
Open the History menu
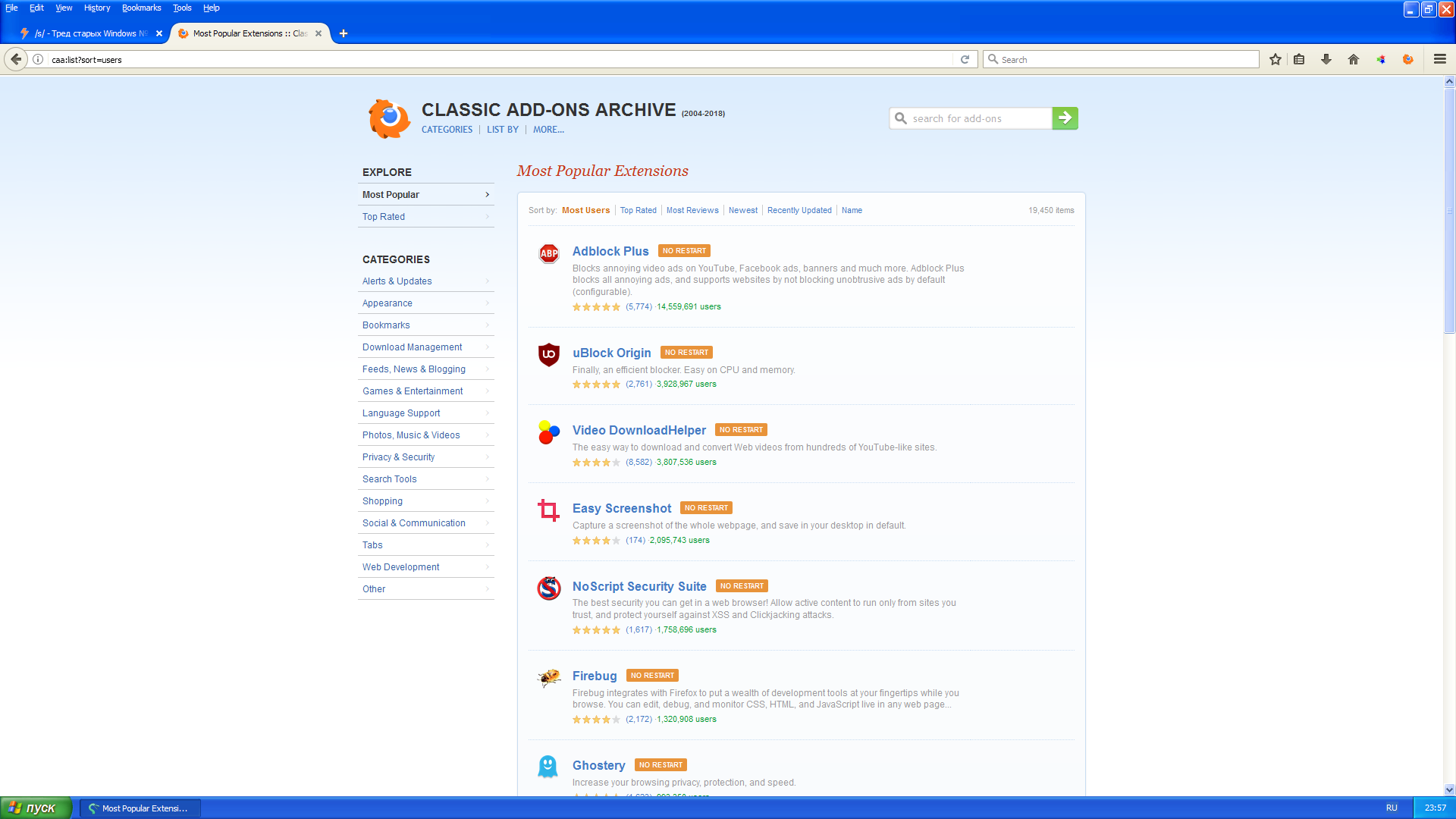(96, 8)
